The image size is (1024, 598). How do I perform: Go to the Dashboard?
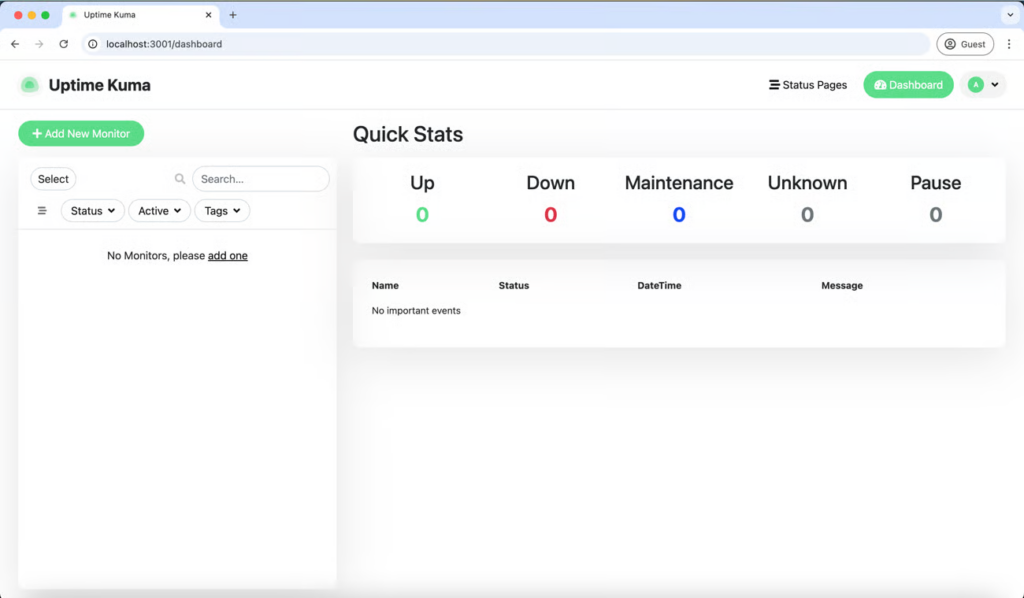[908, 85]
